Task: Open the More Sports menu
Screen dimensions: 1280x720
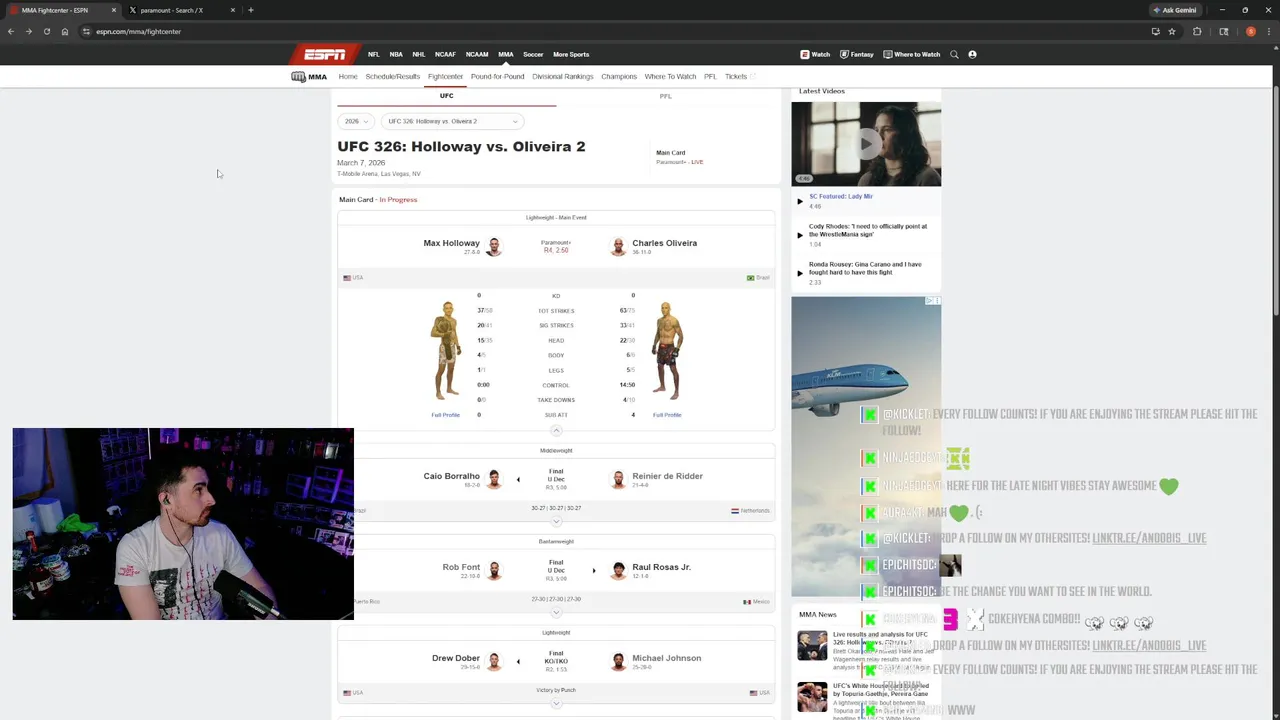Action: tap(571, 54)
